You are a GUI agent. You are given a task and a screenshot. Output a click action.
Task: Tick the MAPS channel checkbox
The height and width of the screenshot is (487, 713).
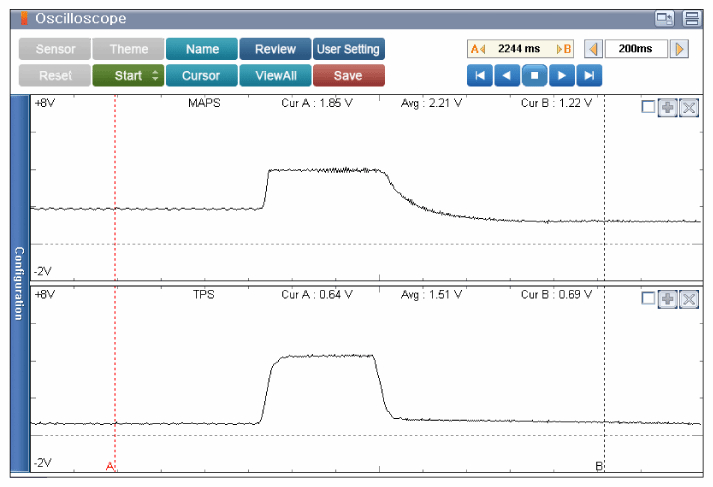648,107
